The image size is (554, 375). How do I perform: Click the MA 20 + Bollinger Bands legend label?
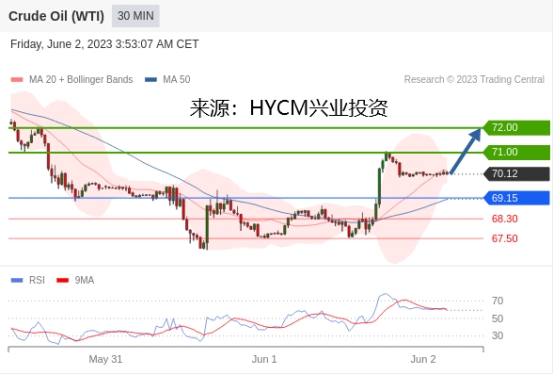click(81, 80)
